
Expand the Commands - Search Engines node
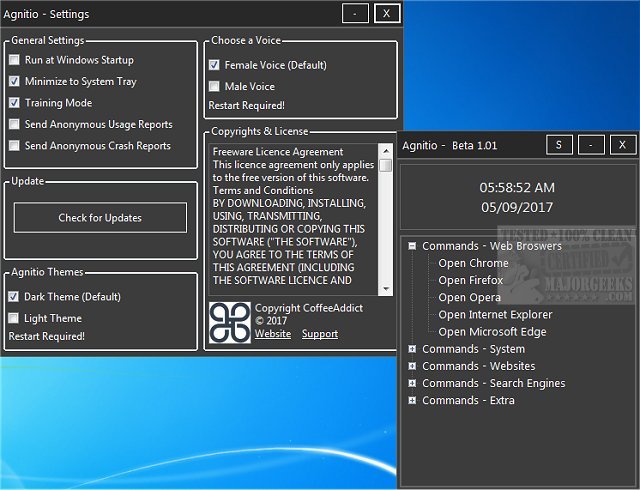coord(412,383)
